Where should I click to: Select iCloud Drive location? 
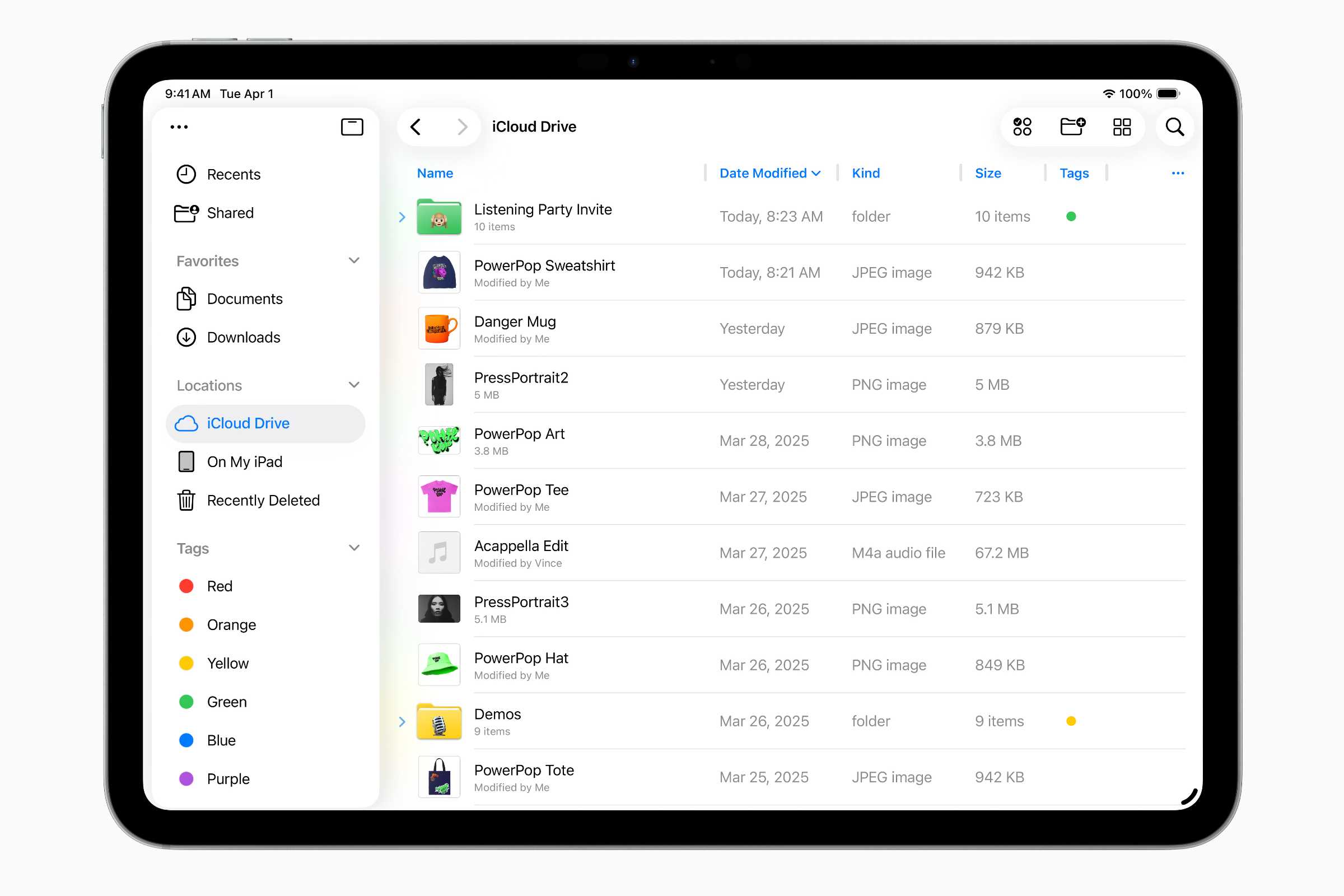tap(248, 423)
